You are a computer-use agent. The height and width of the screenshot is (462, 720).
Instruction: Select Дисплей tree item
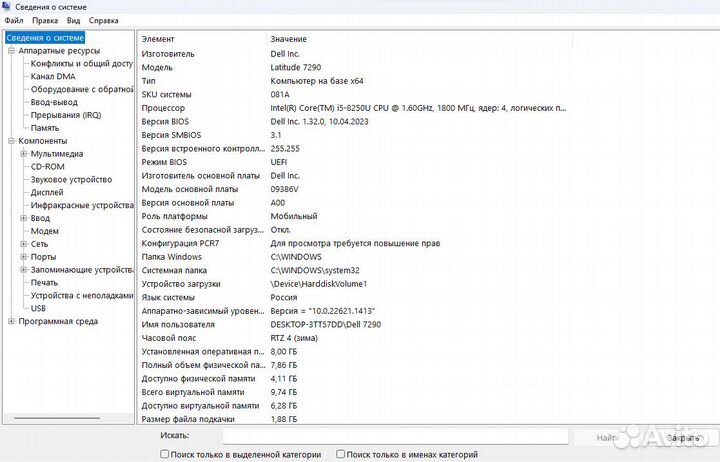pyautogui.click(x=47, y=192)
